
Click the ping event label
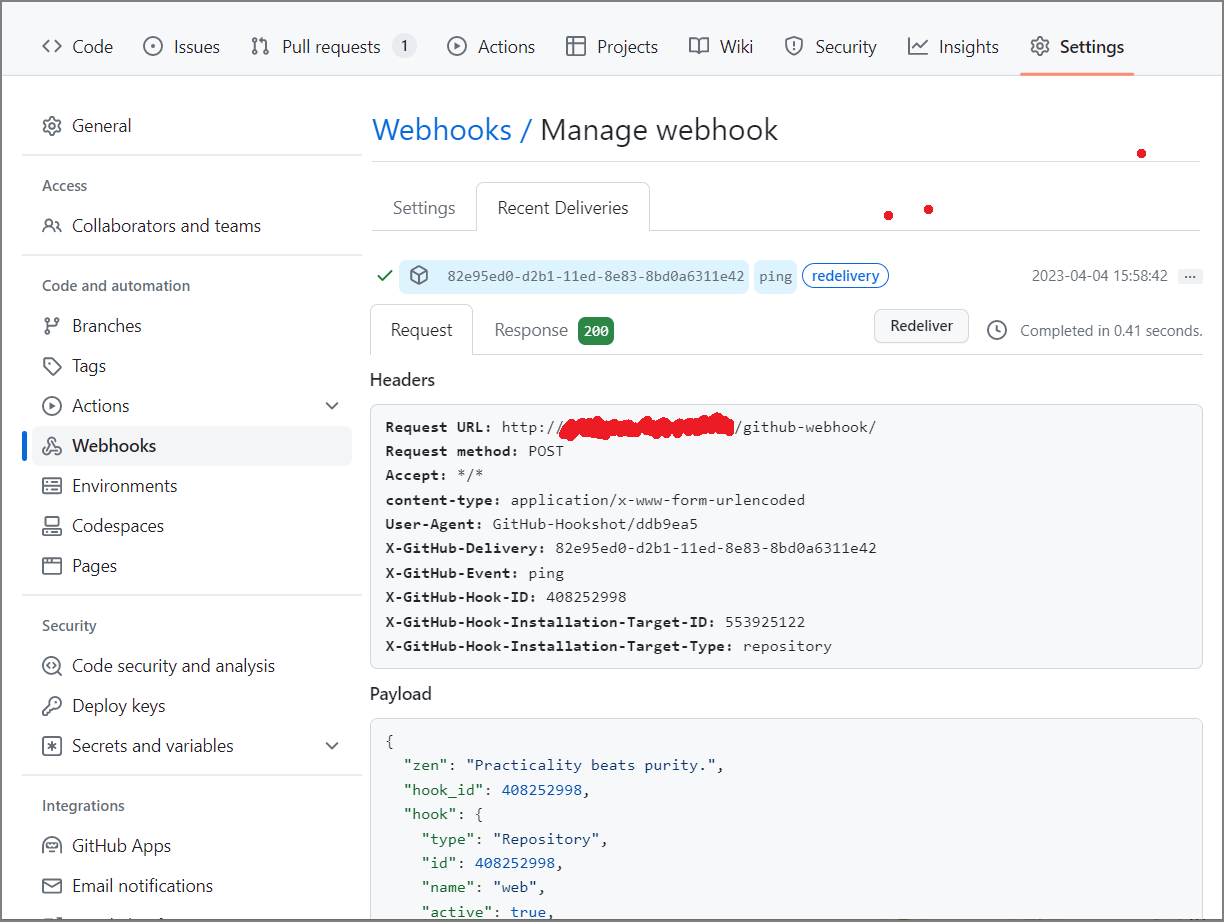click(775, 276)
